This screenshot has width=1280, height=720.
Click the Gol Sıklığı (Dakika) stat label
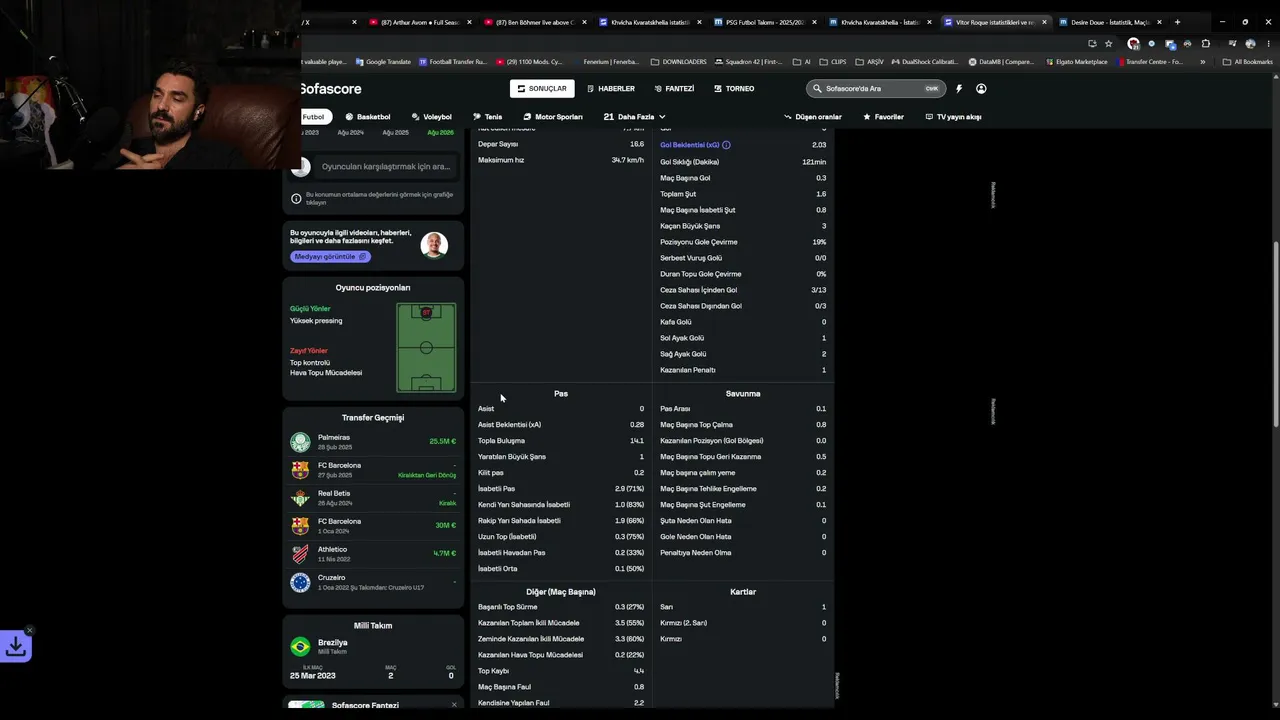coord(690,162)
